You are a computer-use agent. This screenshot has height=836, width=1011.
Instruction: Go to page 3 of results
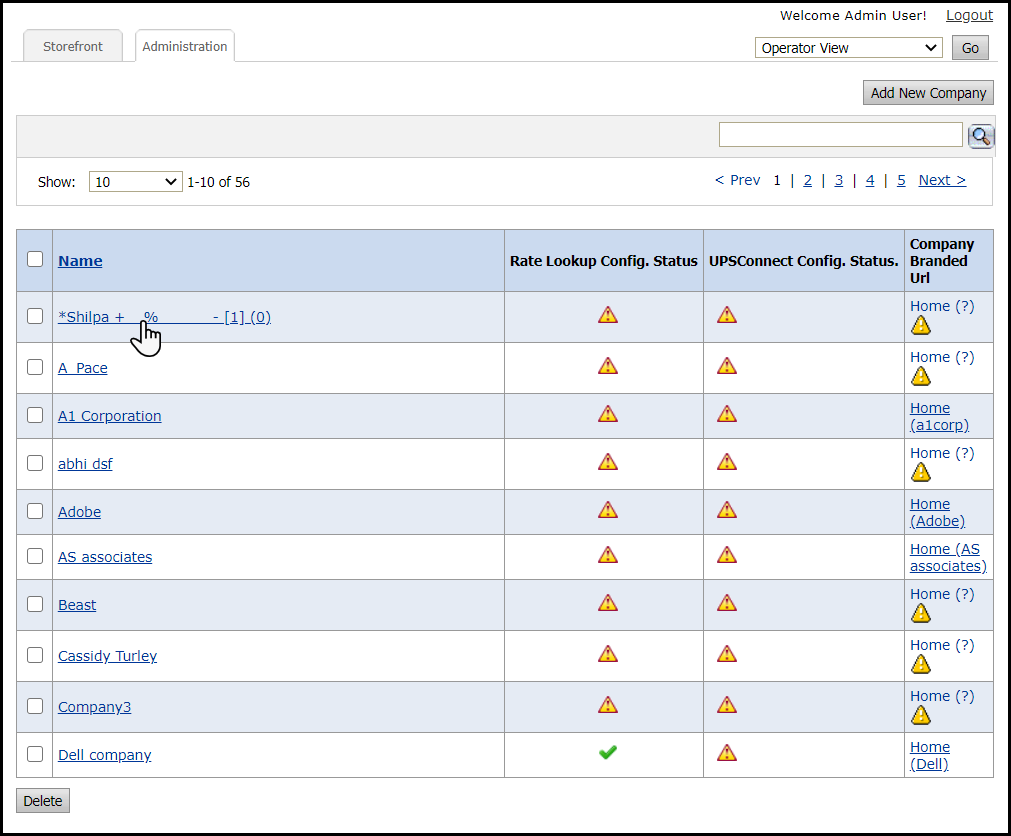838,180
